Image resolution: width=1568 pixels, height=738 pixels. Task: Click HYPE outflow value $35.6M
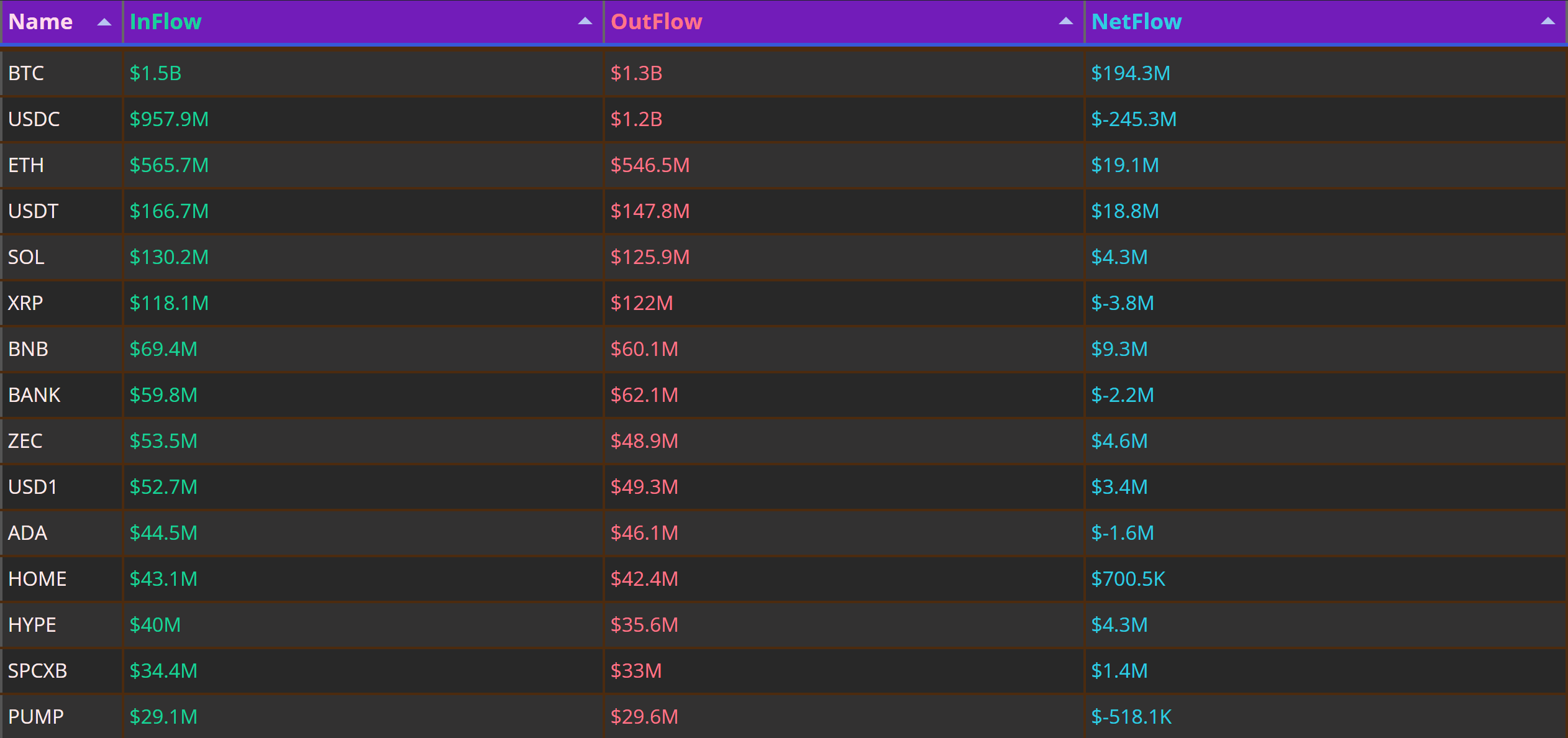644,625
